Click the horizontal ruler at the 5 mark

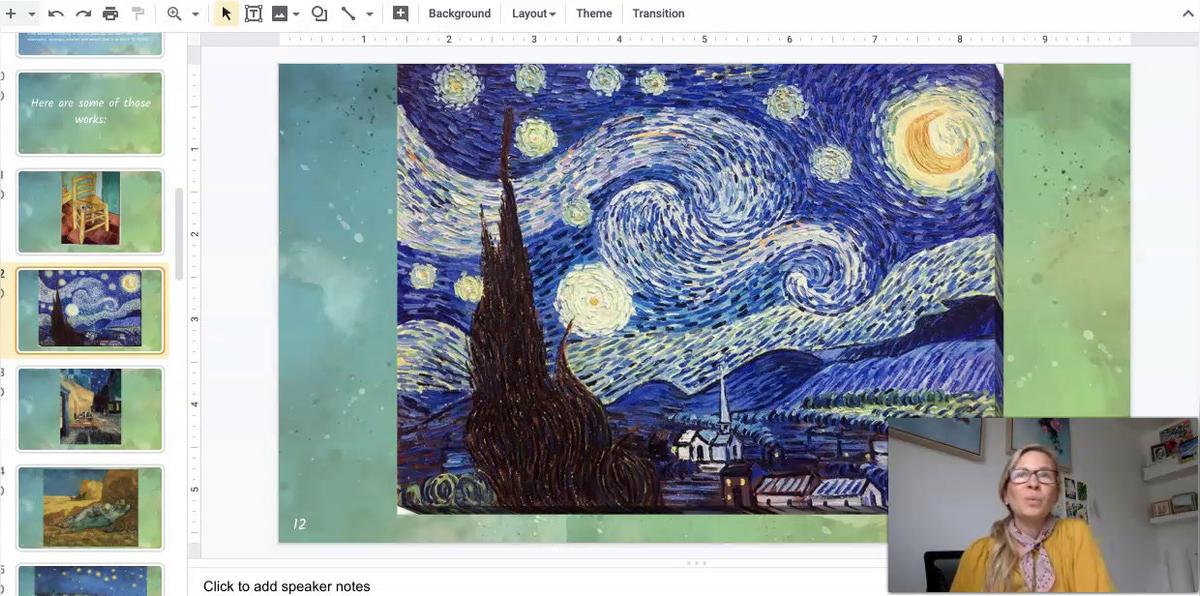click(x=704, y=39)
